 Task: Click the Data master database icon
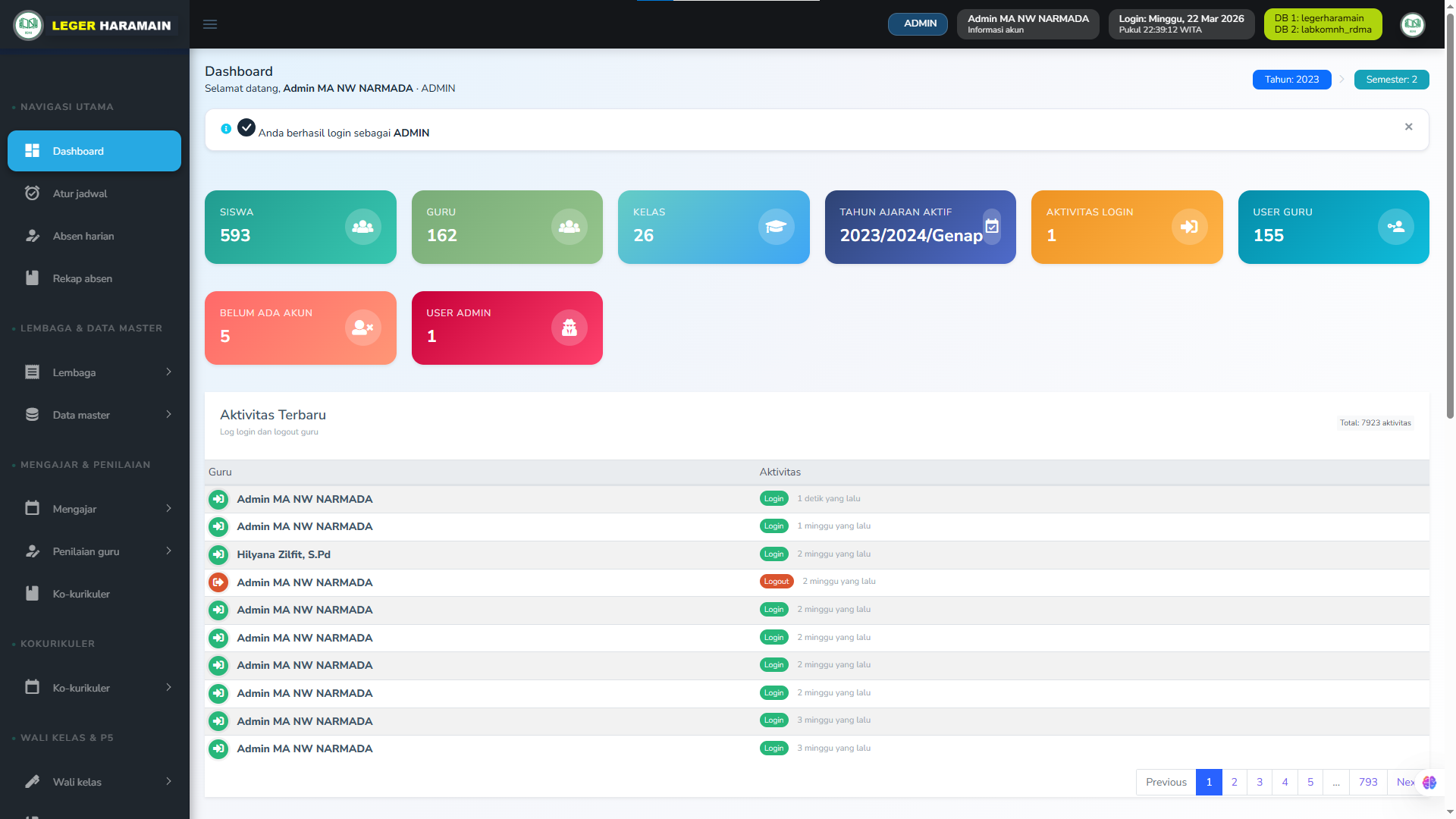click(32, 415)
